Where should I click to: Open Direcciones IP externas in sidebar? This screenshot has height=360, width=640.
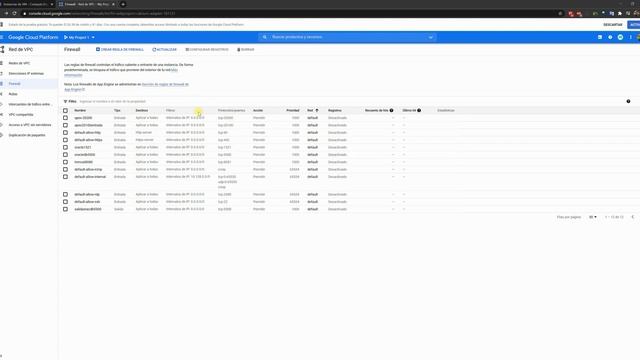pyautogui.click(x=26, y=73)
